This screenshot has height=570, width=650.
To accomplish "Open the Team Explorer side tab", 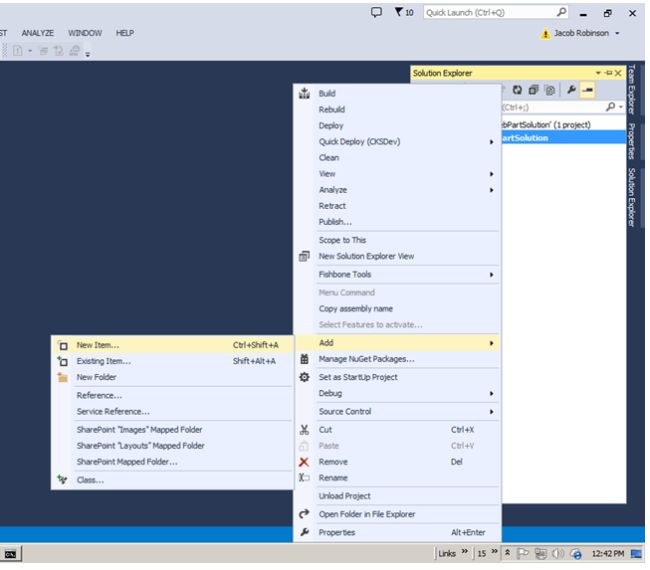I will pos(631,89).
